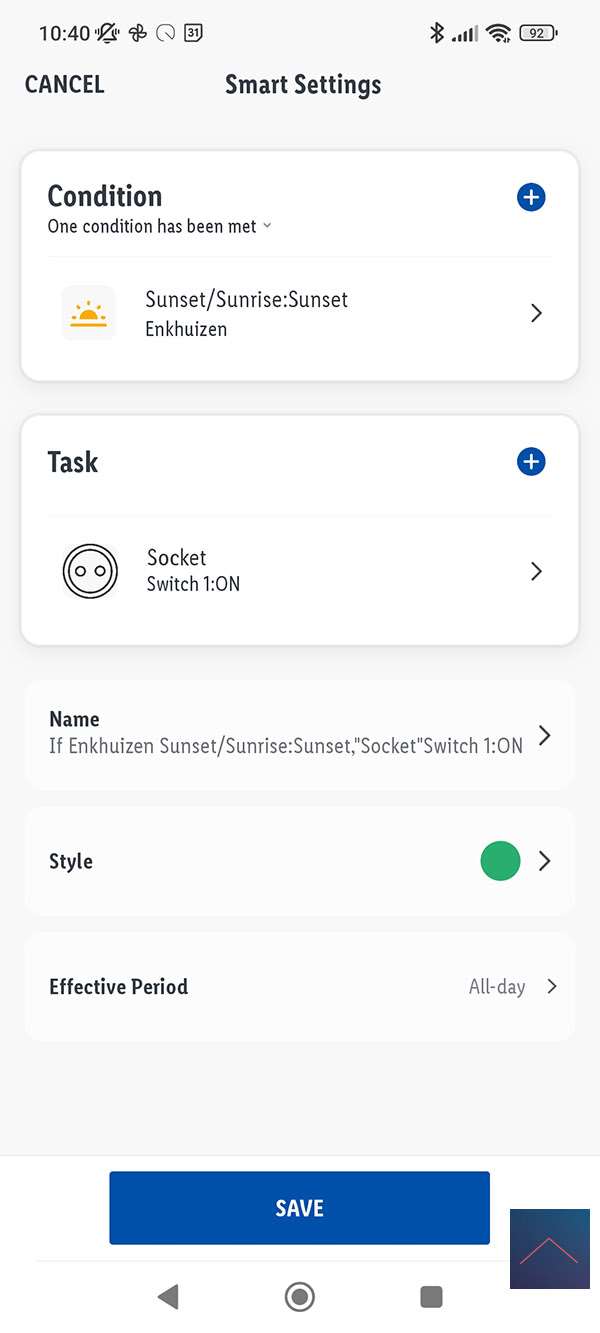This screenshot has width=600, height=1333.
Task: Save the smart automation
Action: tap(299, 1208)
